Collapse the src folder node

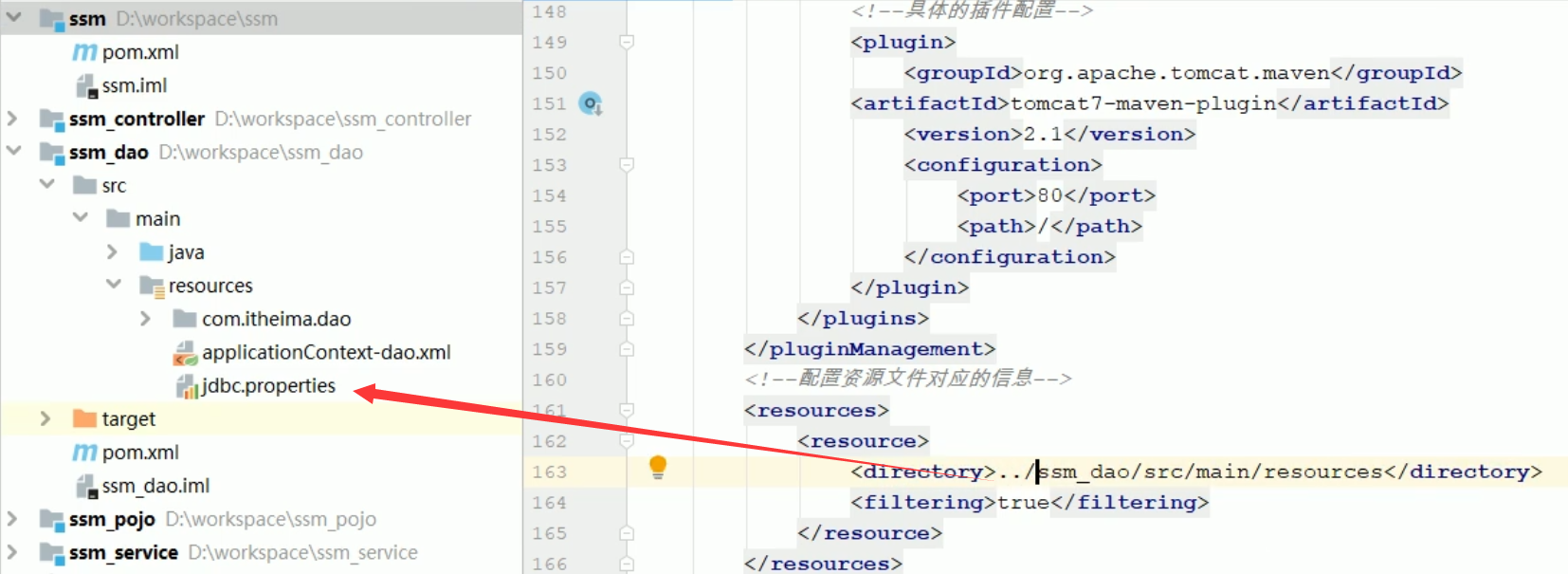(x=46, y=184)
